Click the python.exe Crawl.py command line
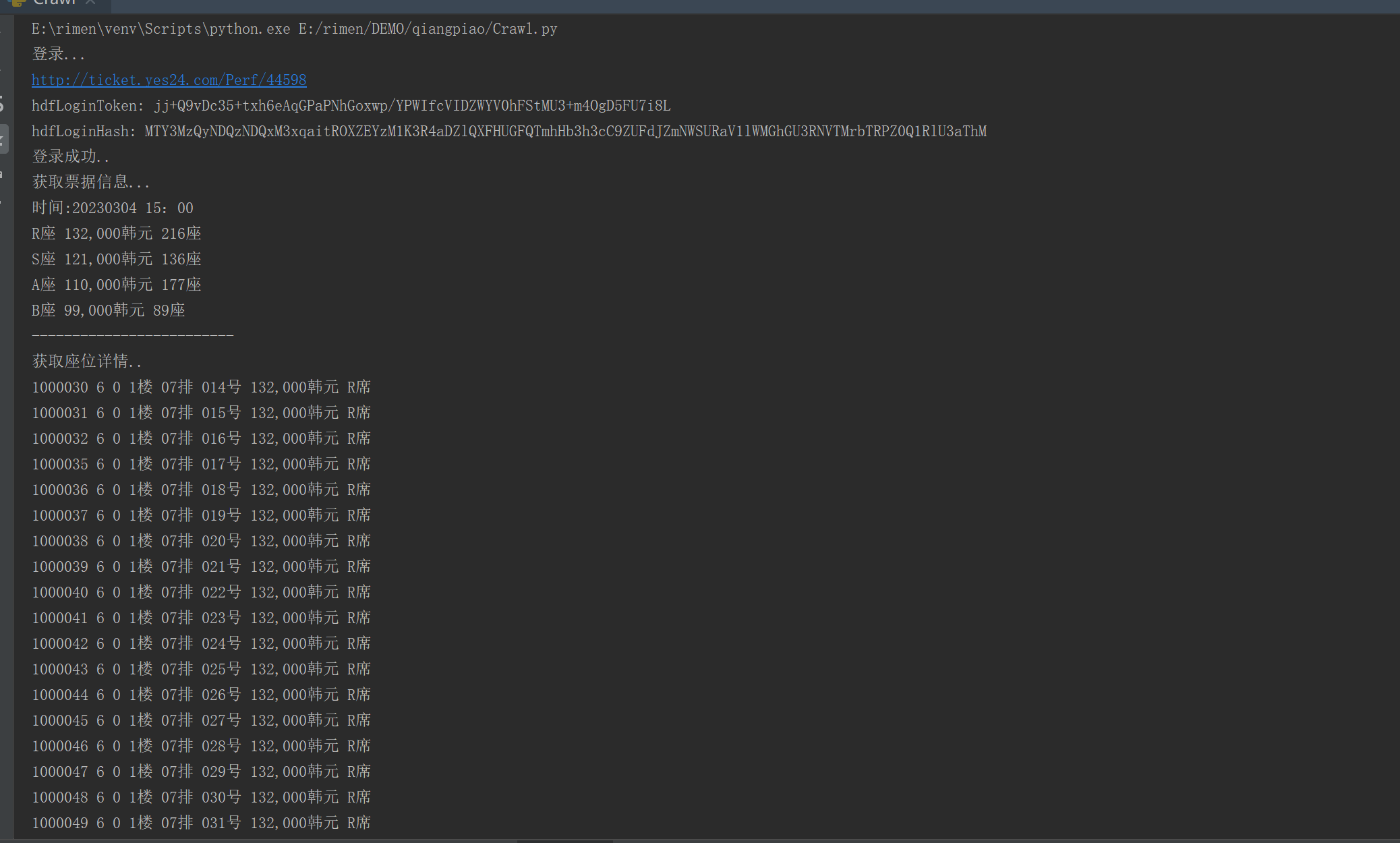The height and width of the screenshot is (843, 1400). pyautogui.click(x=294, y=29)
